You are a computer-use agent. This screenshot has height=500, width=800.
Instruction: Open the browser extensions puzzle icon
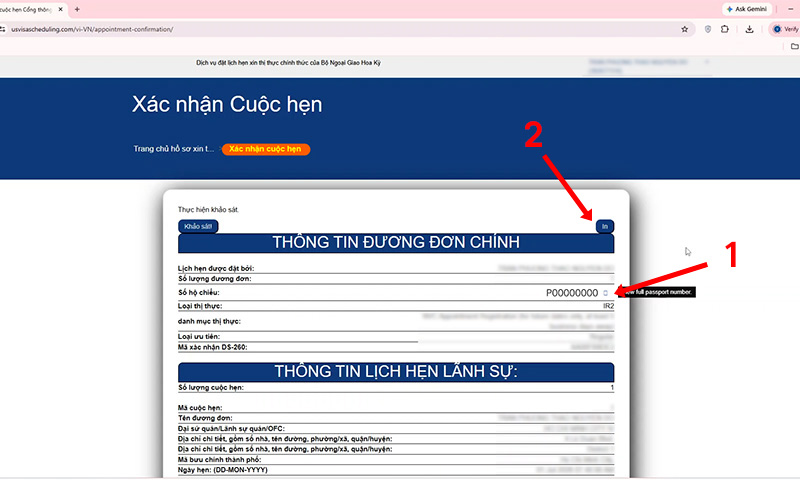(x=724, y=29)
